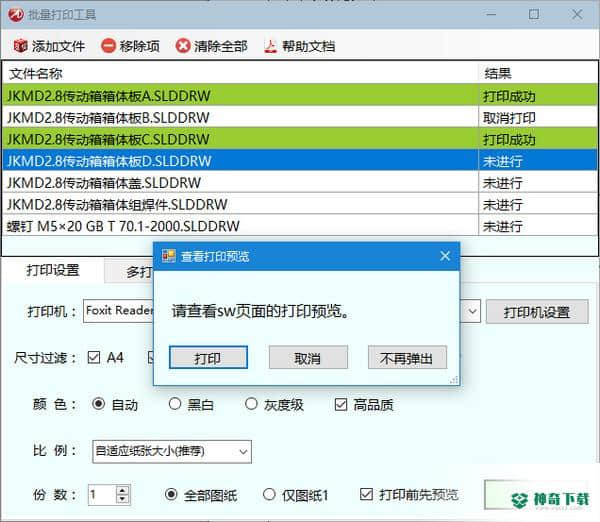Select the 全部图纸 radio button
This screenshot has width=600, height=522.
[x=171, y=494]
